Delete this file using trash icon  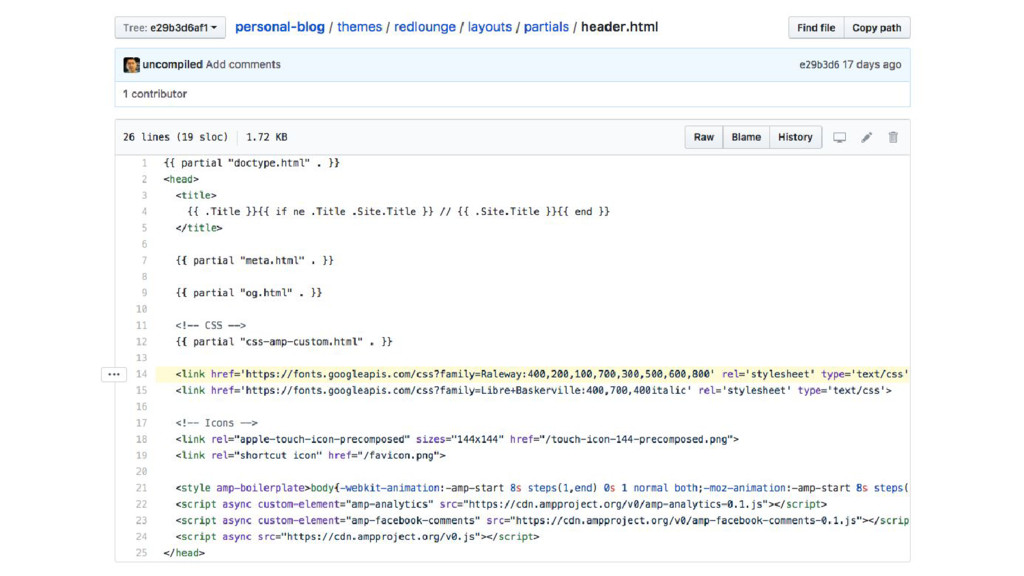[x=893, y=137]
